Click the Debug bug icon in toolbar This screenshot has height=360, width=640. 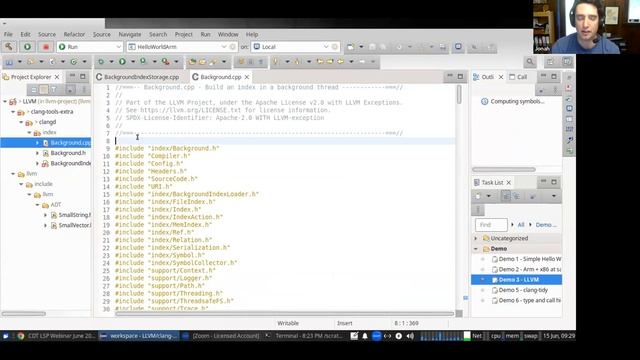[x=101, y=62]
